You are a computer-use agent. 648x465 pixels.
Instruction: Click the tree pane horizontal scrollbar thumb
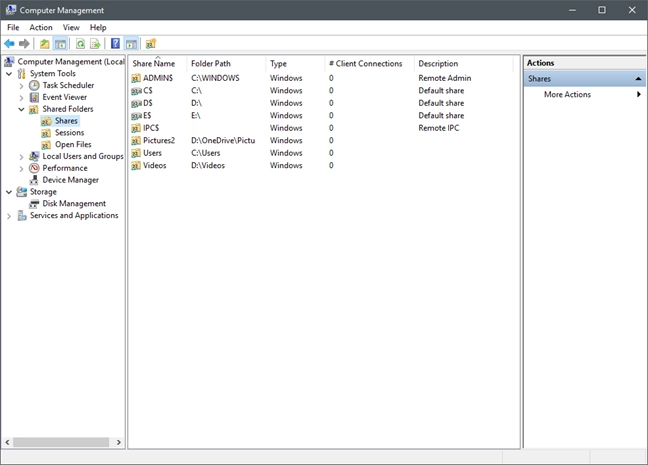(61, 442)
